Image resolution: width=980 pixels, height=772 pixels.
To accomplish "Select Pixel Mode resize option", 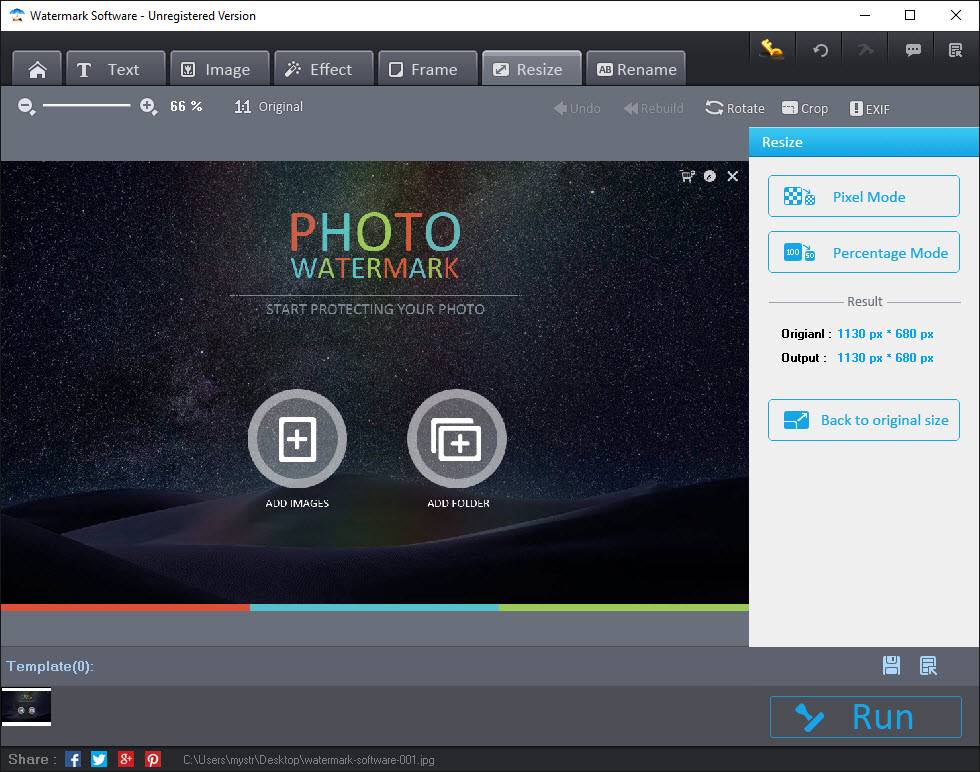I will pyautogui.click(x=864, y=197).
